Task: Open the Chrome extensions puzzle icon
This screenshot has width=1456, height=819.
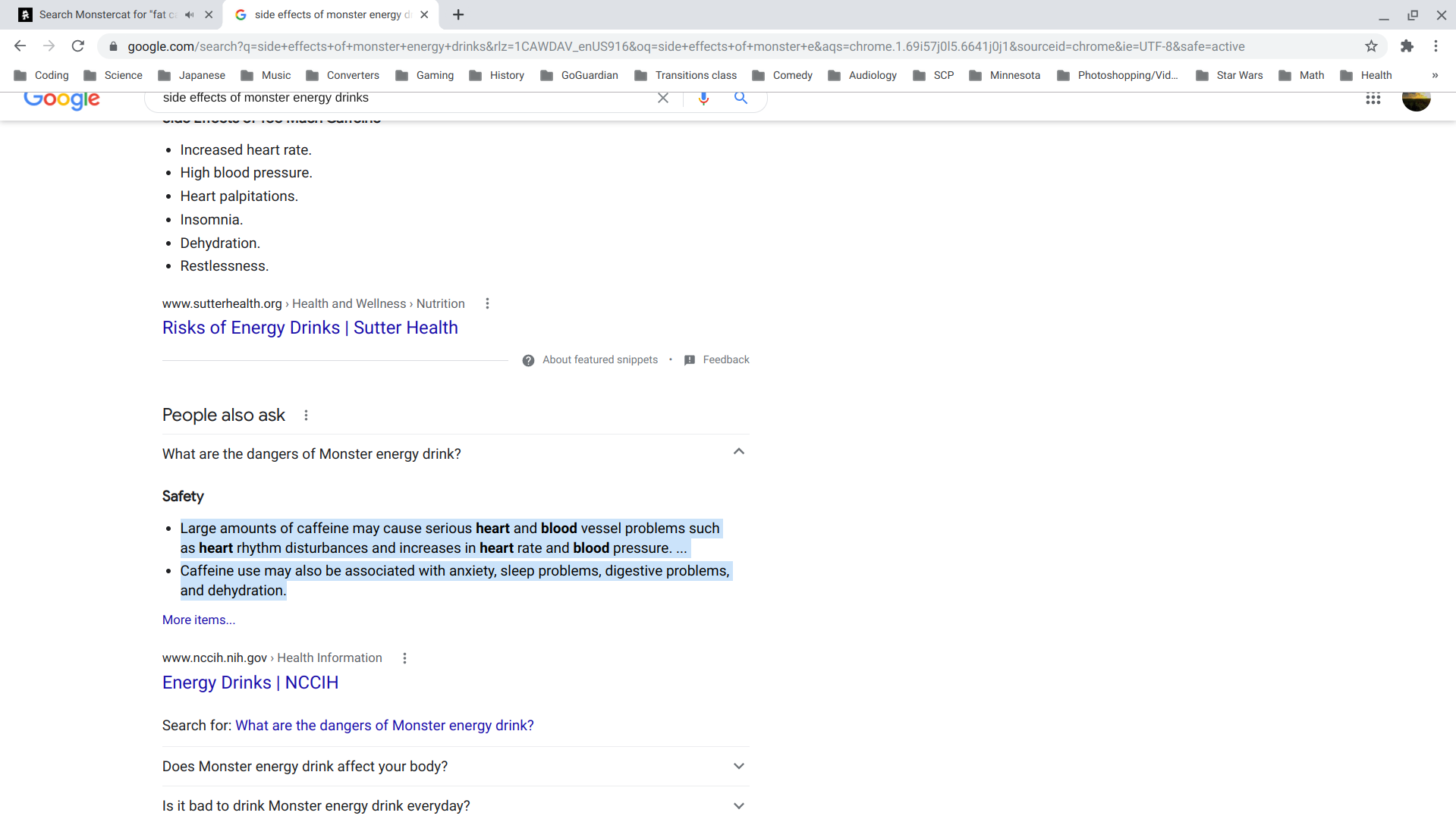Action: click(1407, 46)
